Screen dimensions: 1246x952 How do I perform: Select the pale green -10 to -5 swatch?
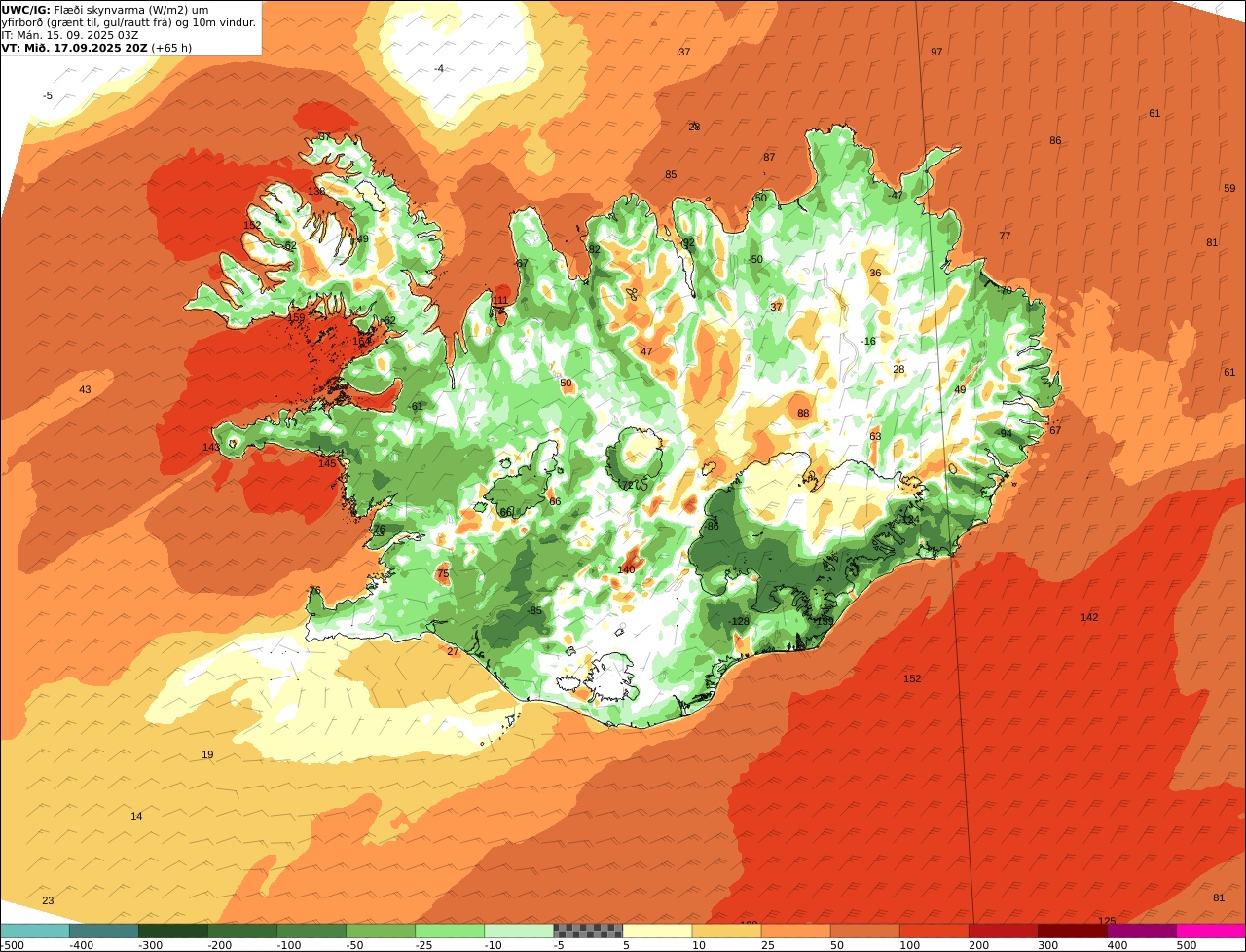[x=519, y=931]
